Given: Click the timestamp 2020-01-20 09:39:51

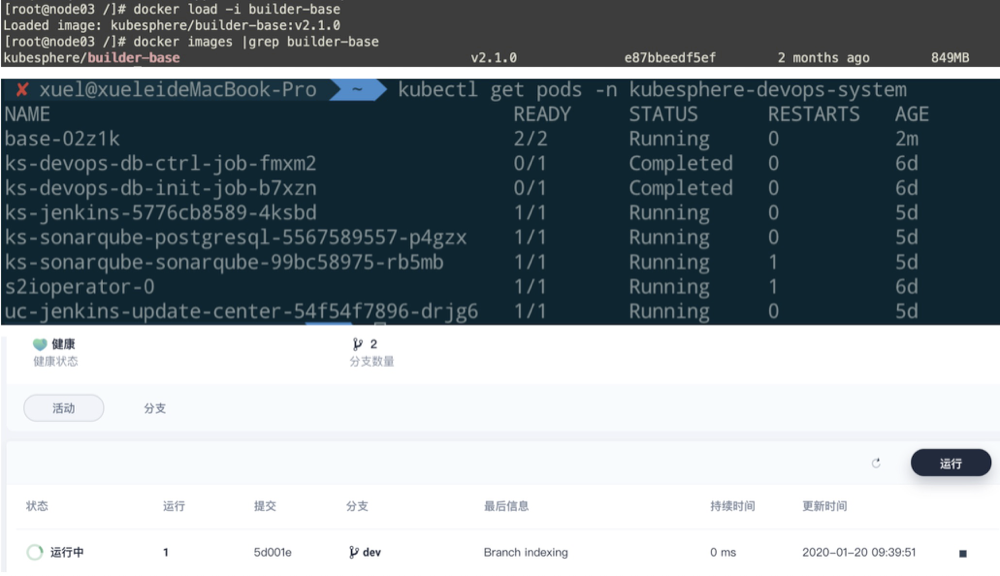Looking at the screenshot, I should pyautogui.click(x=859, y=552).
